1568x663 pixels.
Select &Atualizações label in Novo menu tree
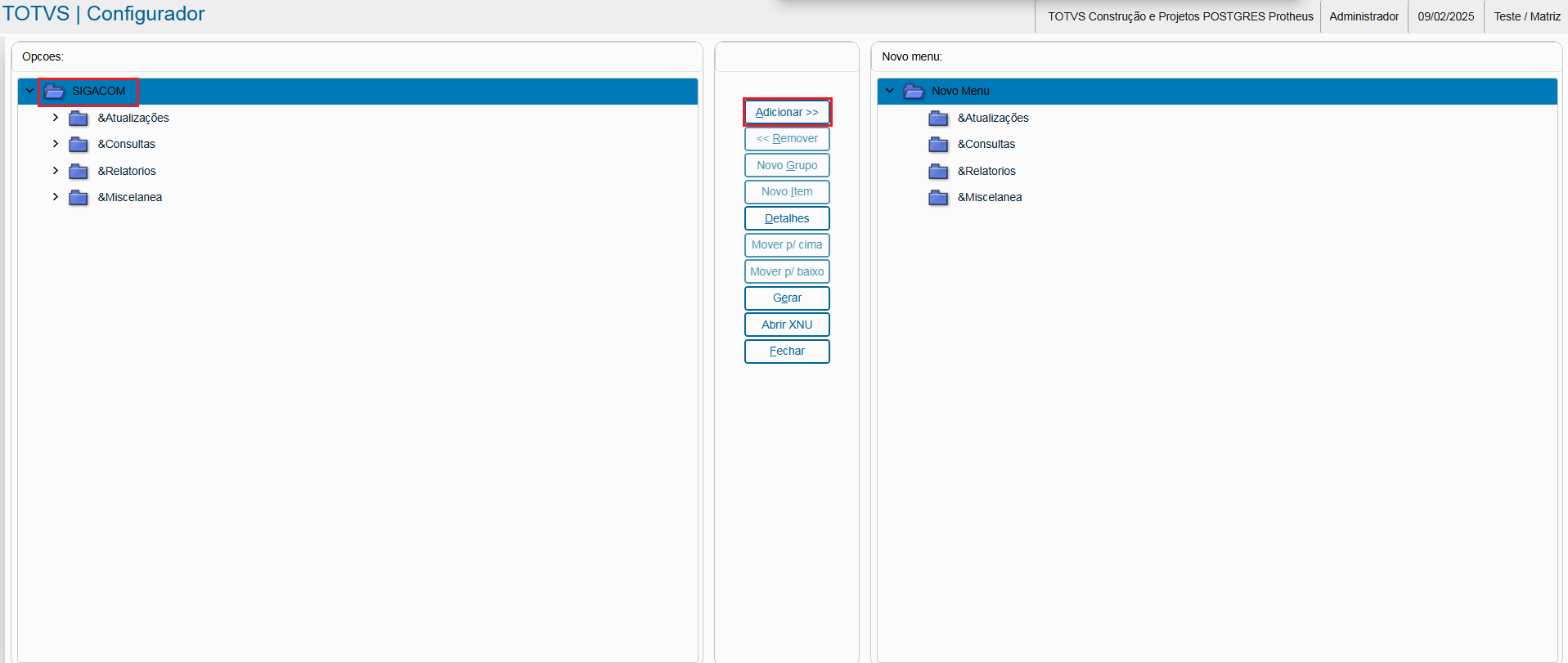[993, 118]
